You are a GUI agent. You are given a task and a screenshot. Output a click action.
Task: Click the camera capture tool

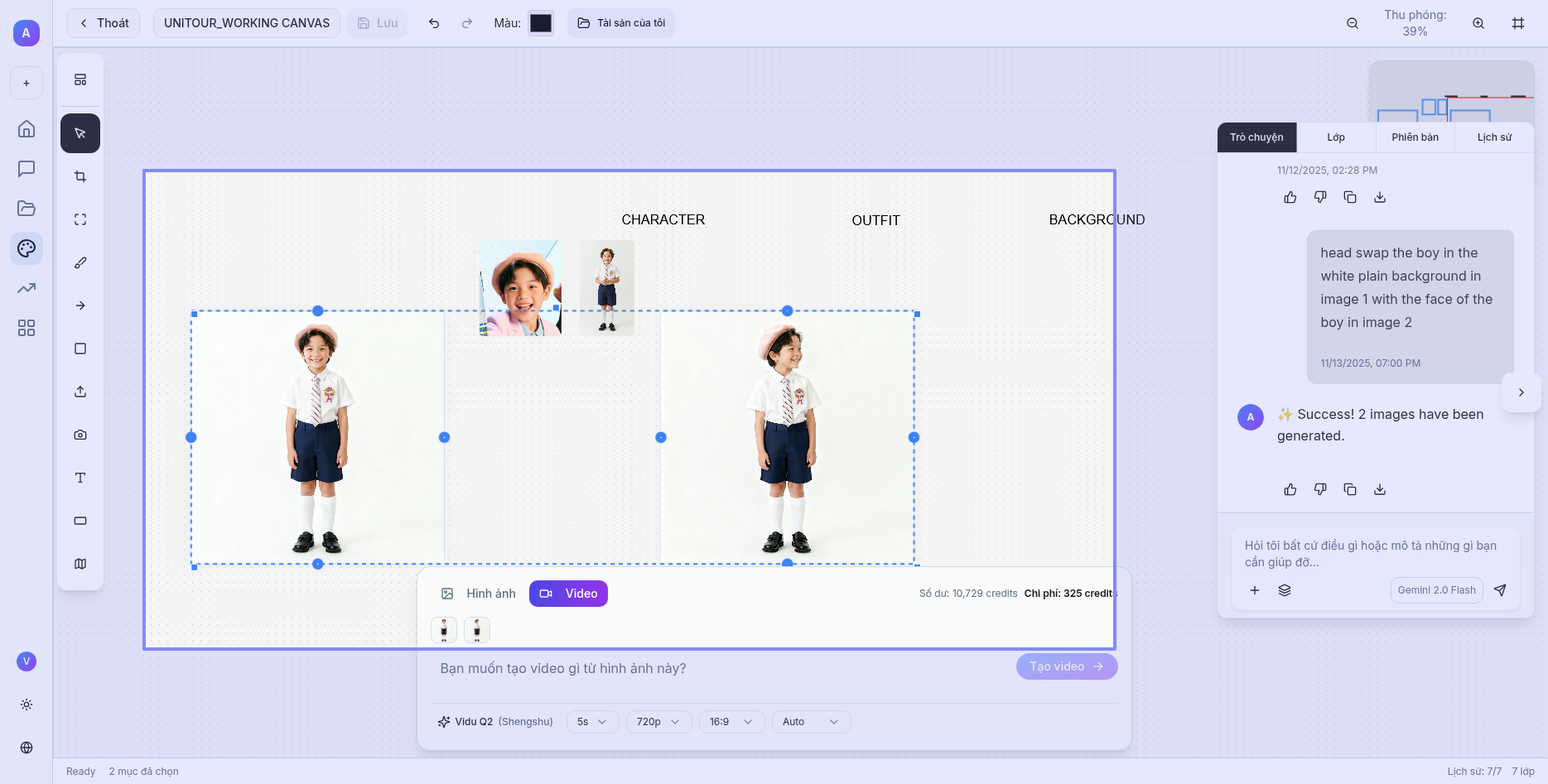tap(80, 435)
